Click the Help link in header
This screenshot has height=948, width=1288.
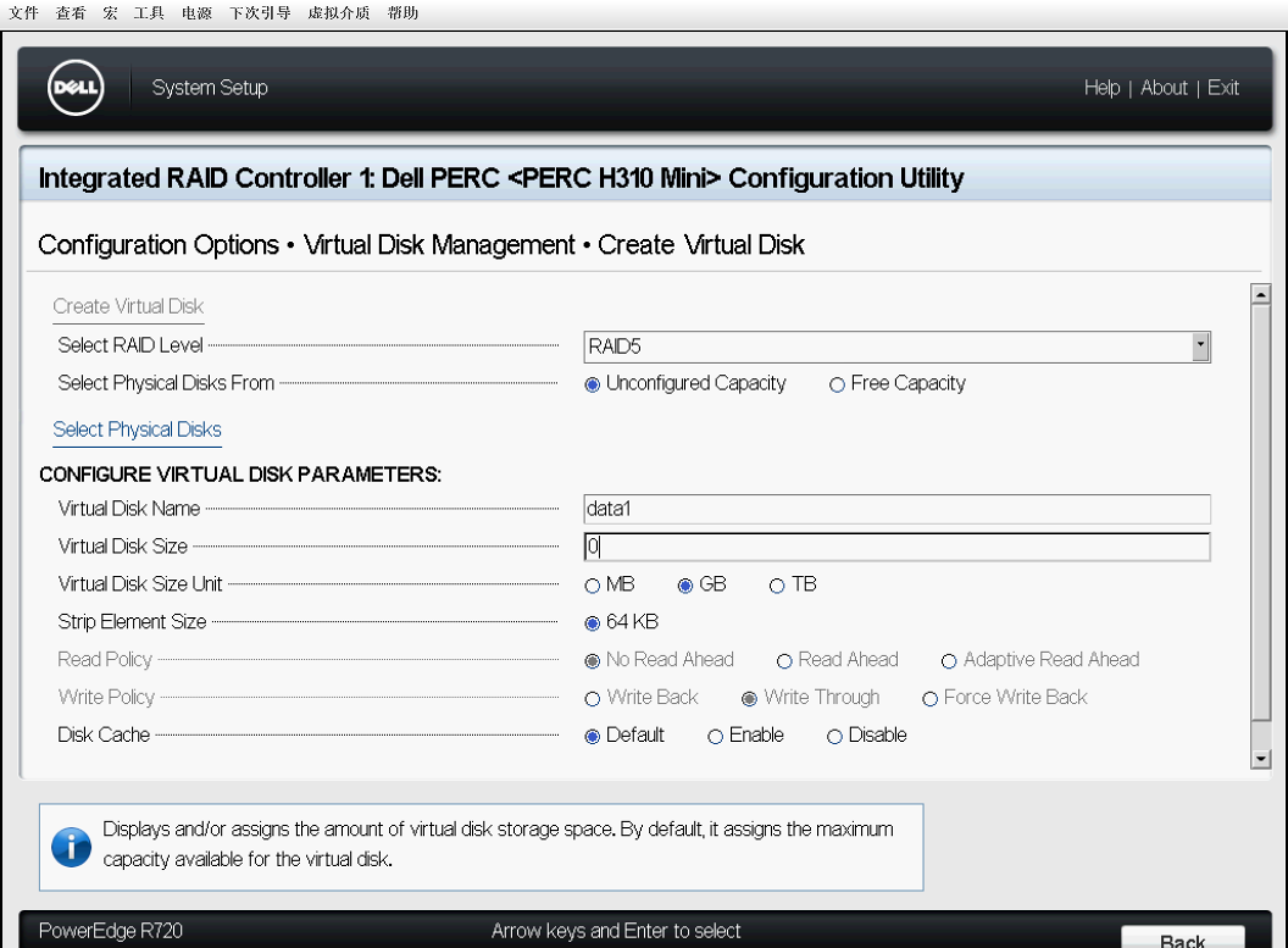click(1101, 88)
